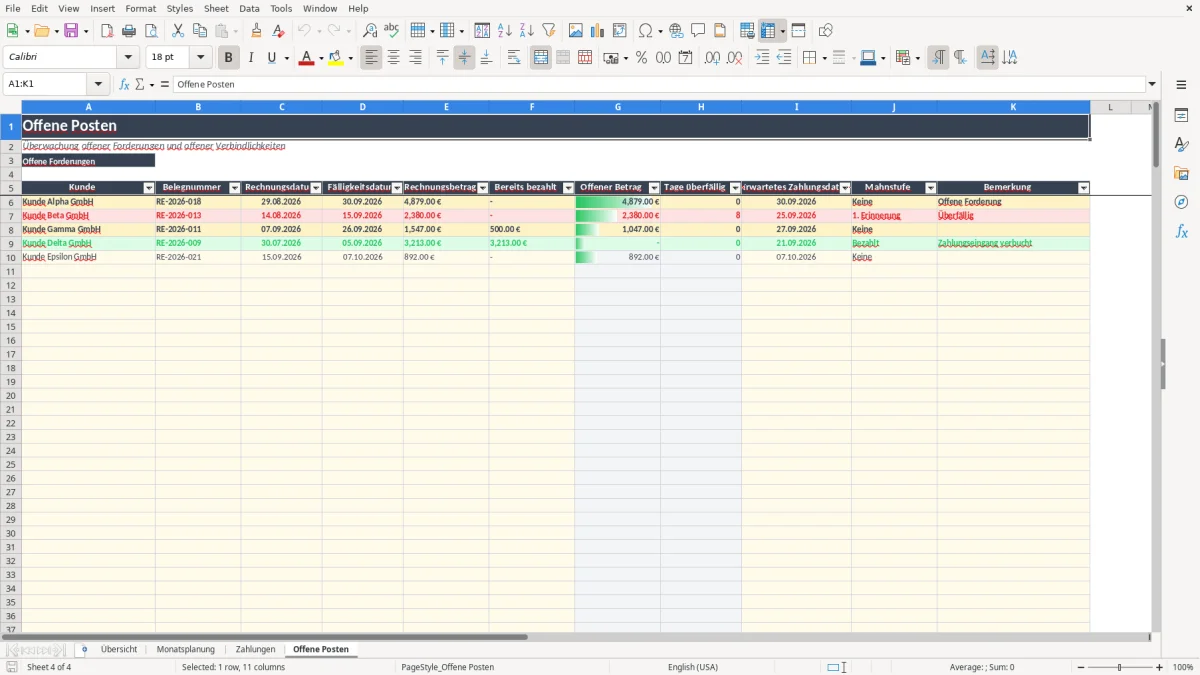
Task: Sort ascending
Action: click(x=505, y=31)
